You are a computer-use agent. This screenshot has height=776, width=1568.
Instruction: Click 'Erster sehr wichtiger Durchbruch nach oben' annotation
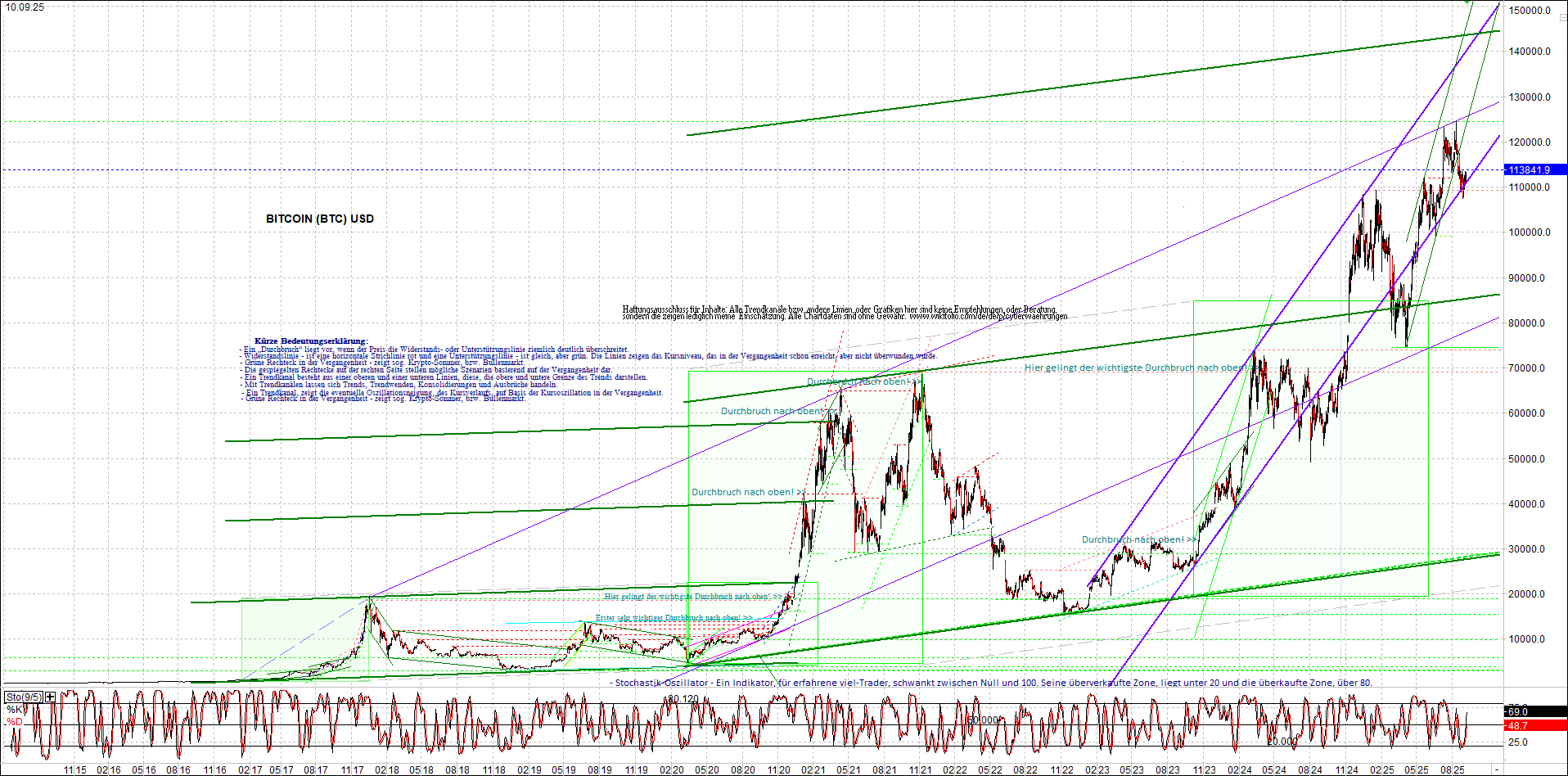tap(674, 618)
